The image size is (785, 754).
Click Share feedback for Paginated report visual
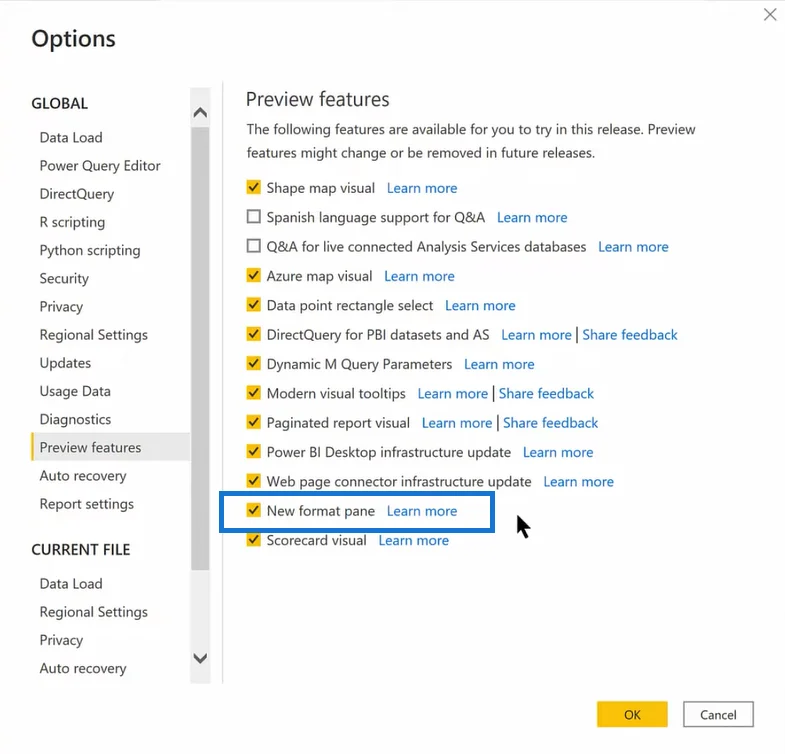[x=551, y=423]
